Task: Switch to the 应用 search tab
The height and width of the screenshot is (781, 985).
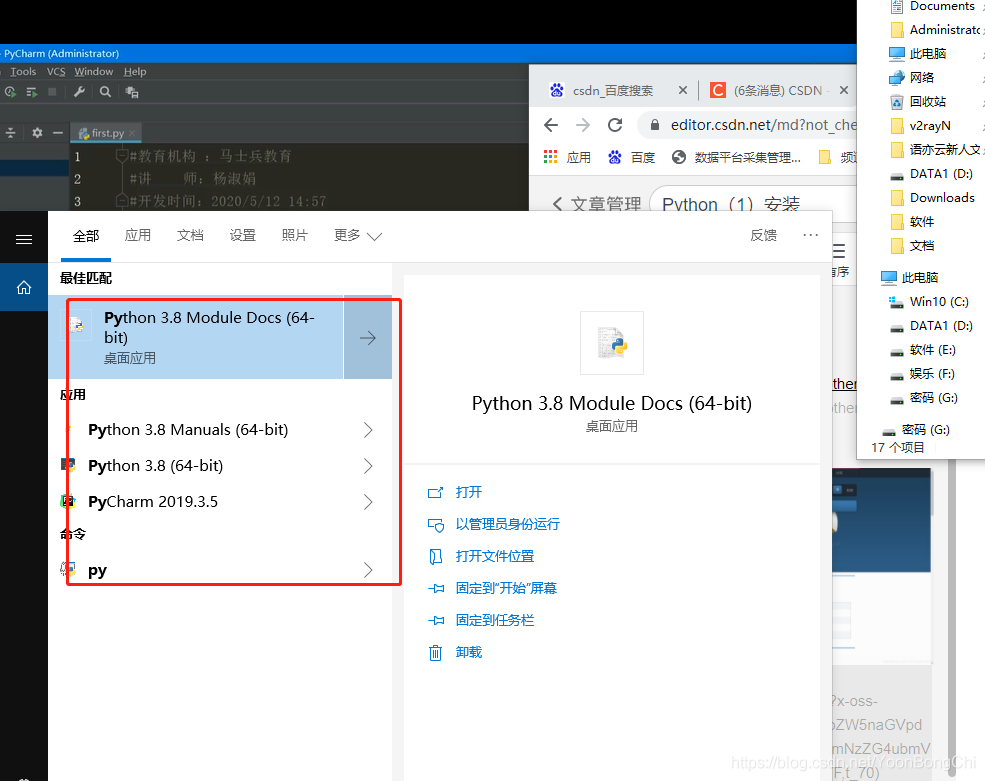Action: coord(138,235)
